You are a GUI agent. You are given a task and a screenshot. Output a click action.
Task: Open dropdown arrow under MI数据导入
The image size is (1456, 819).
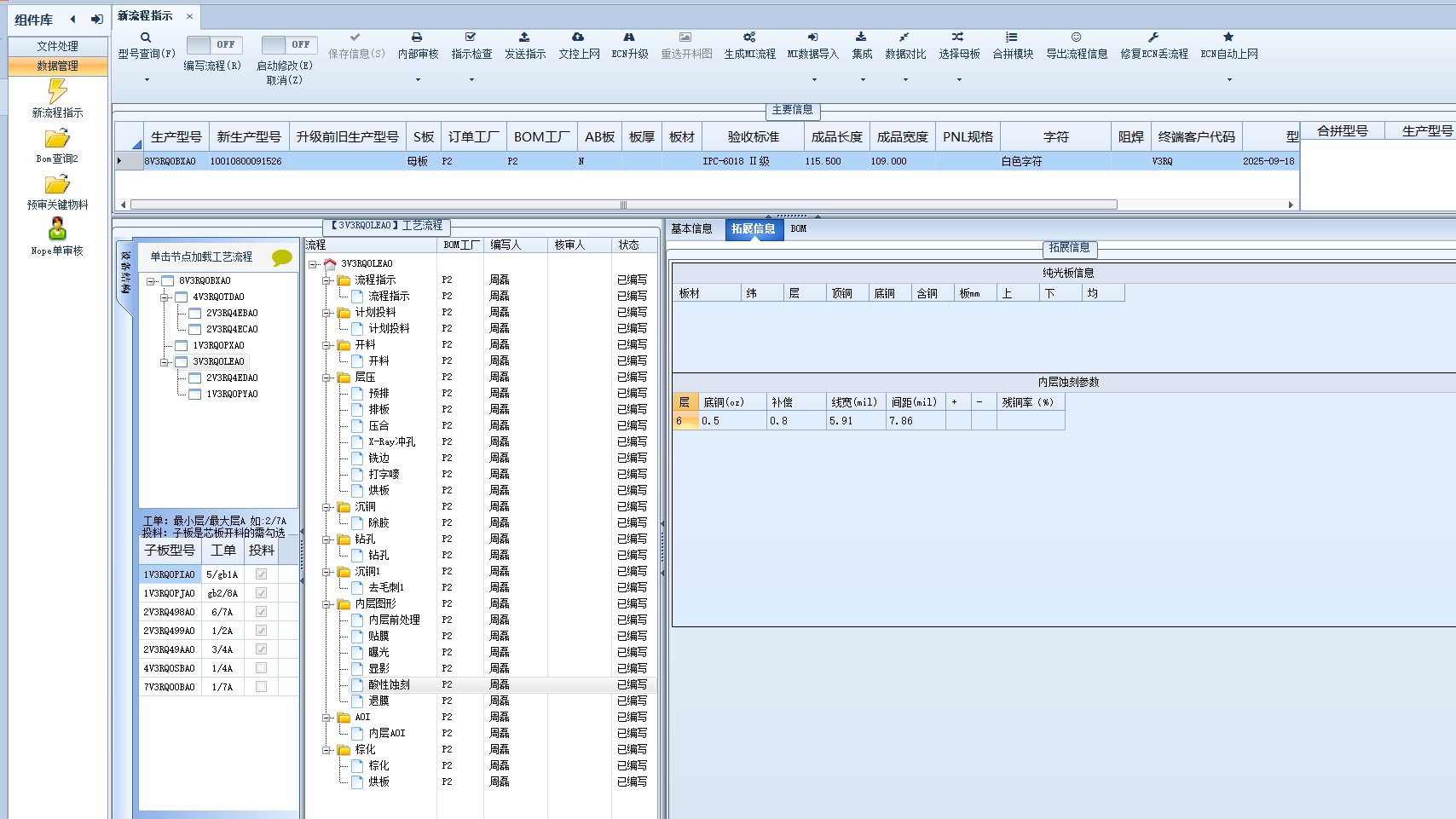pos(814,80)
